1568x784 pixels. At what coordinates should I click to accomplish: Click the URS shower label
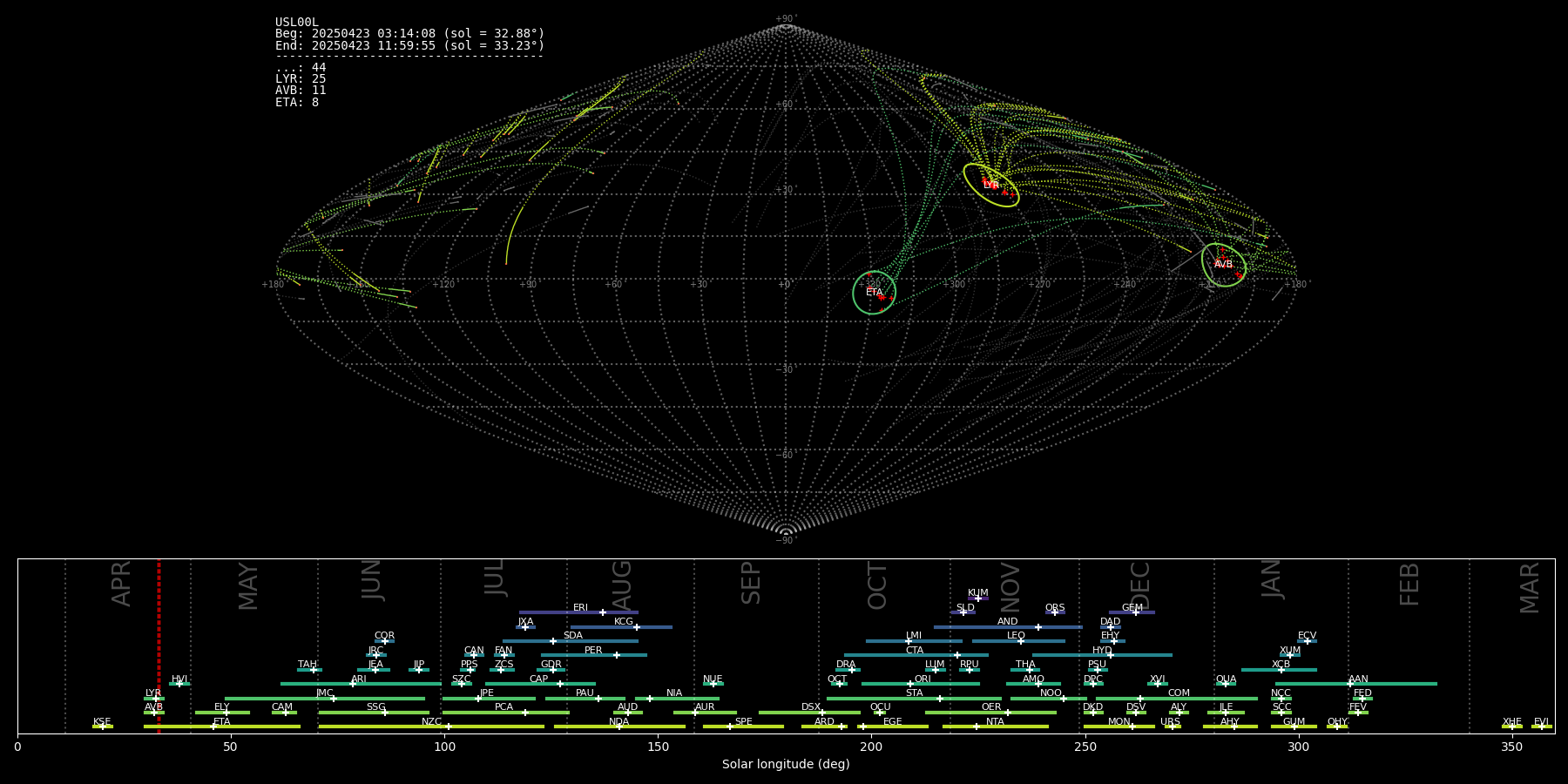(x=1170, y=721)
